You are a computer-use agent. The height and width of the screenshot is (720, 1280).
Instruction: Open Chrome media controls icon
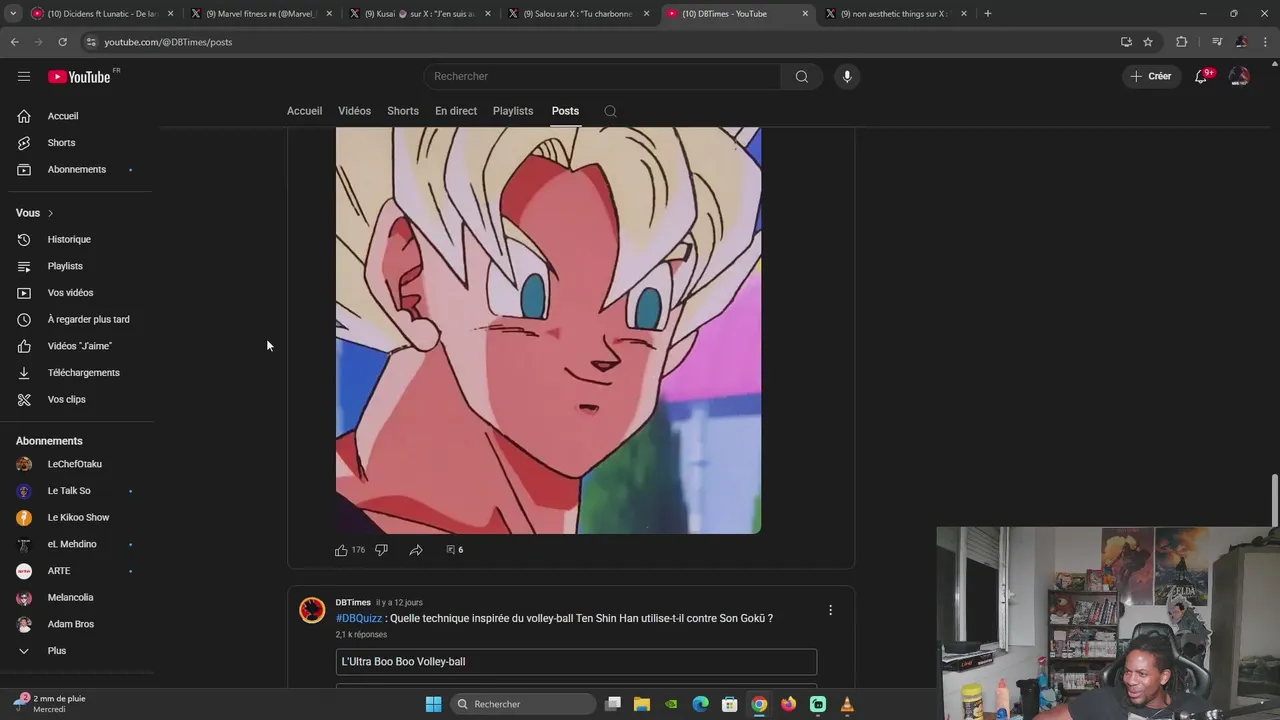click(x=1217, y=42)
